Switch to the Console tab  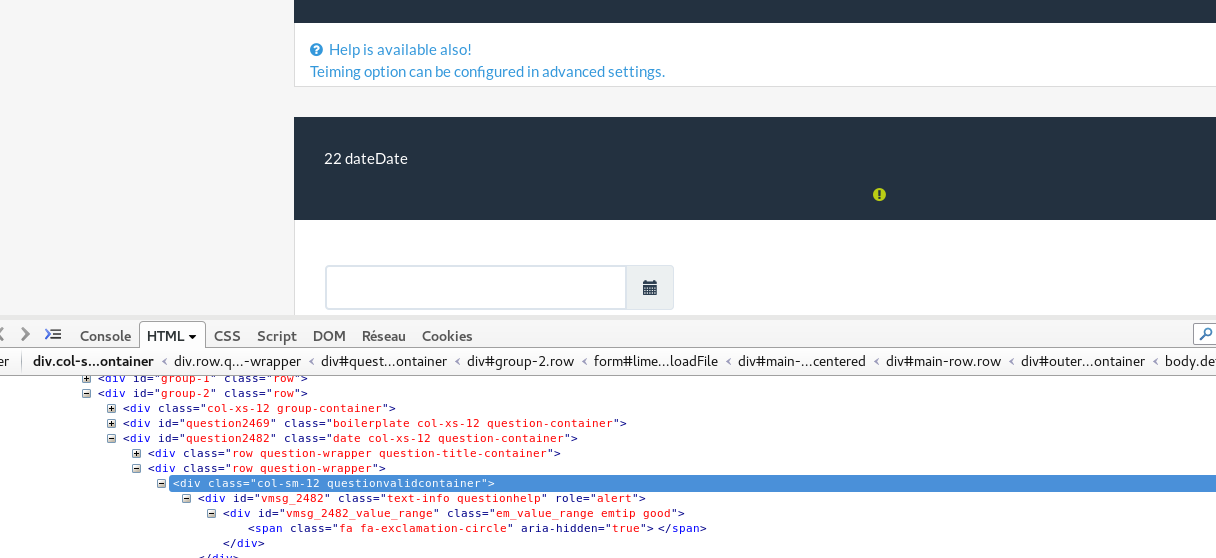pos(105,336)
